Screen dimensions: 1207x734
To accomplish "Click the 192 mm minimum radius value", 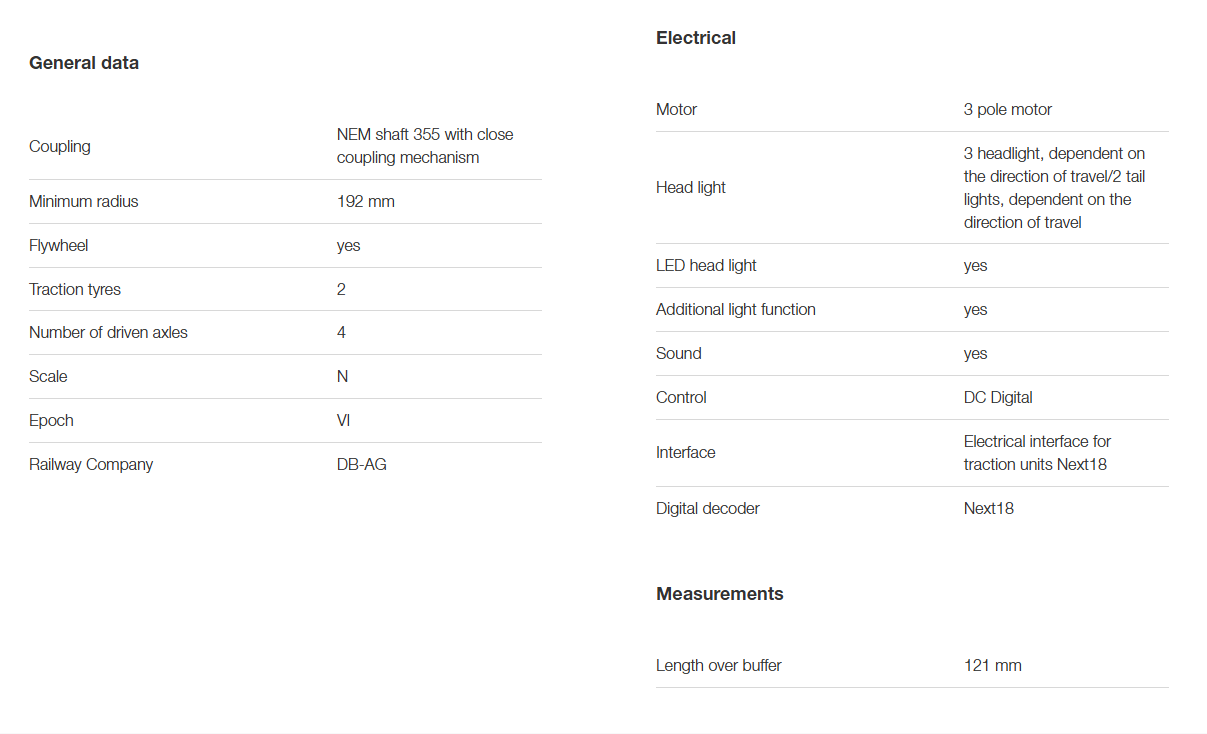I will click(366, 202).
